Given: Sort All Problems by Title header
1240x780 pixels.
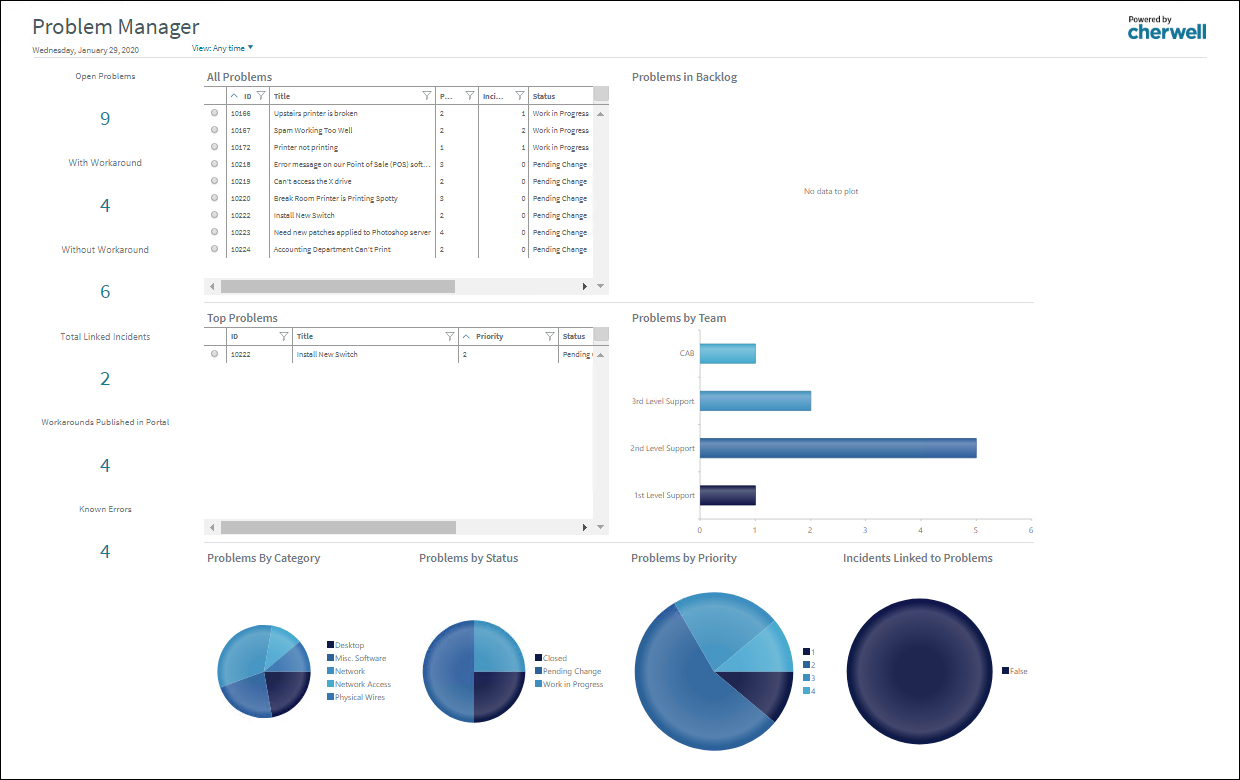Looking at the screenshot, I should pyautogui.click(x=282, y=97).
